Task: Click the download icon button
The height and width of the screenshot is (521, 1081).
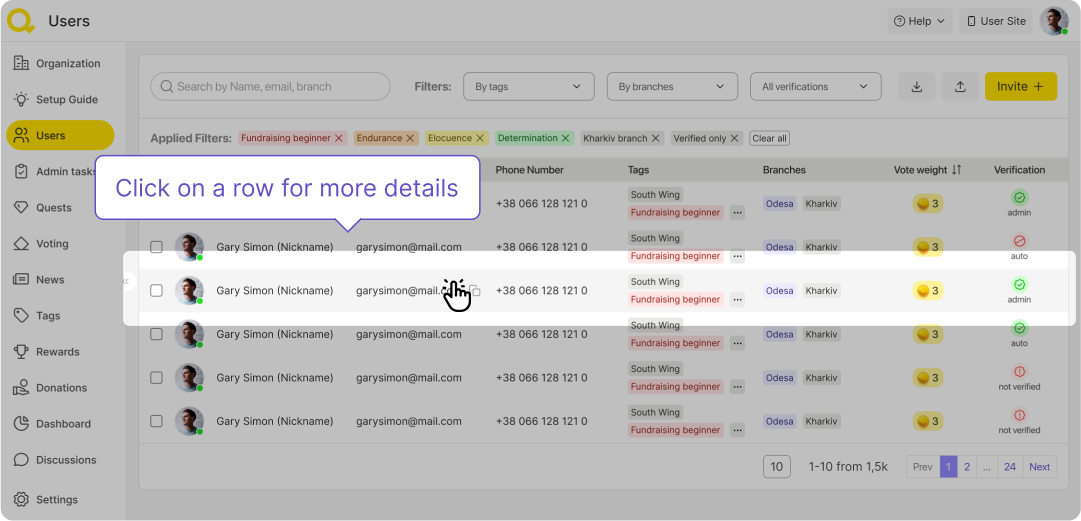Action: tap(917, 87)
